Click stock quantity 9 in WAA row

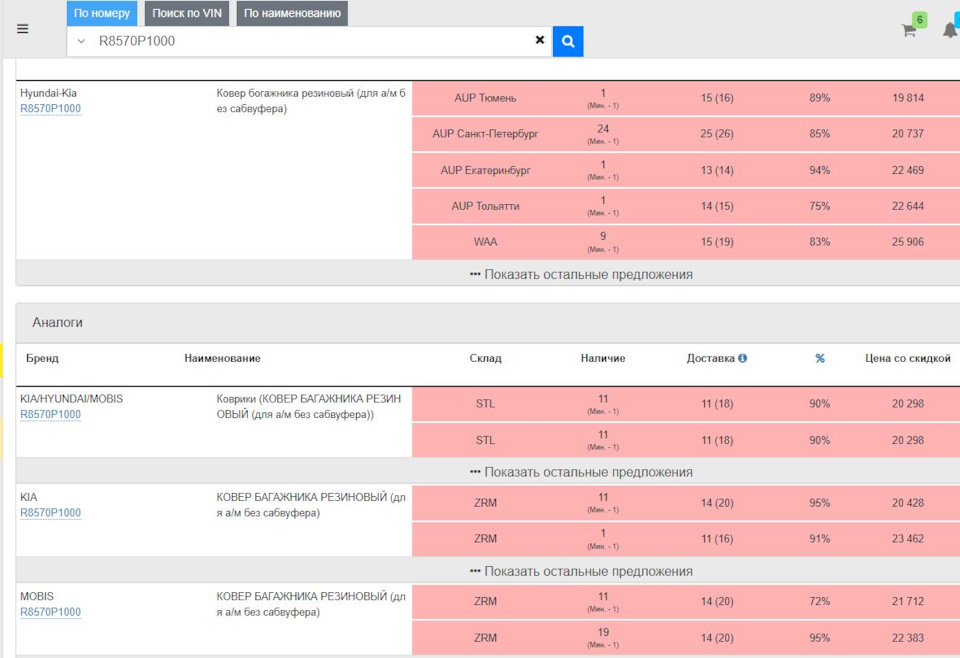pyautogui.click(x=603, y=236)
